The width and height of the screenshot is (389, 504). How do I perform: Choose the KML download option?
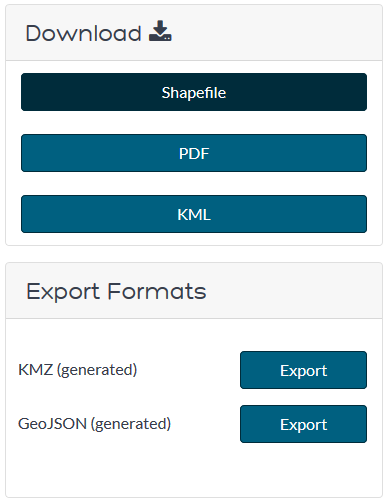tap(194, 214)
